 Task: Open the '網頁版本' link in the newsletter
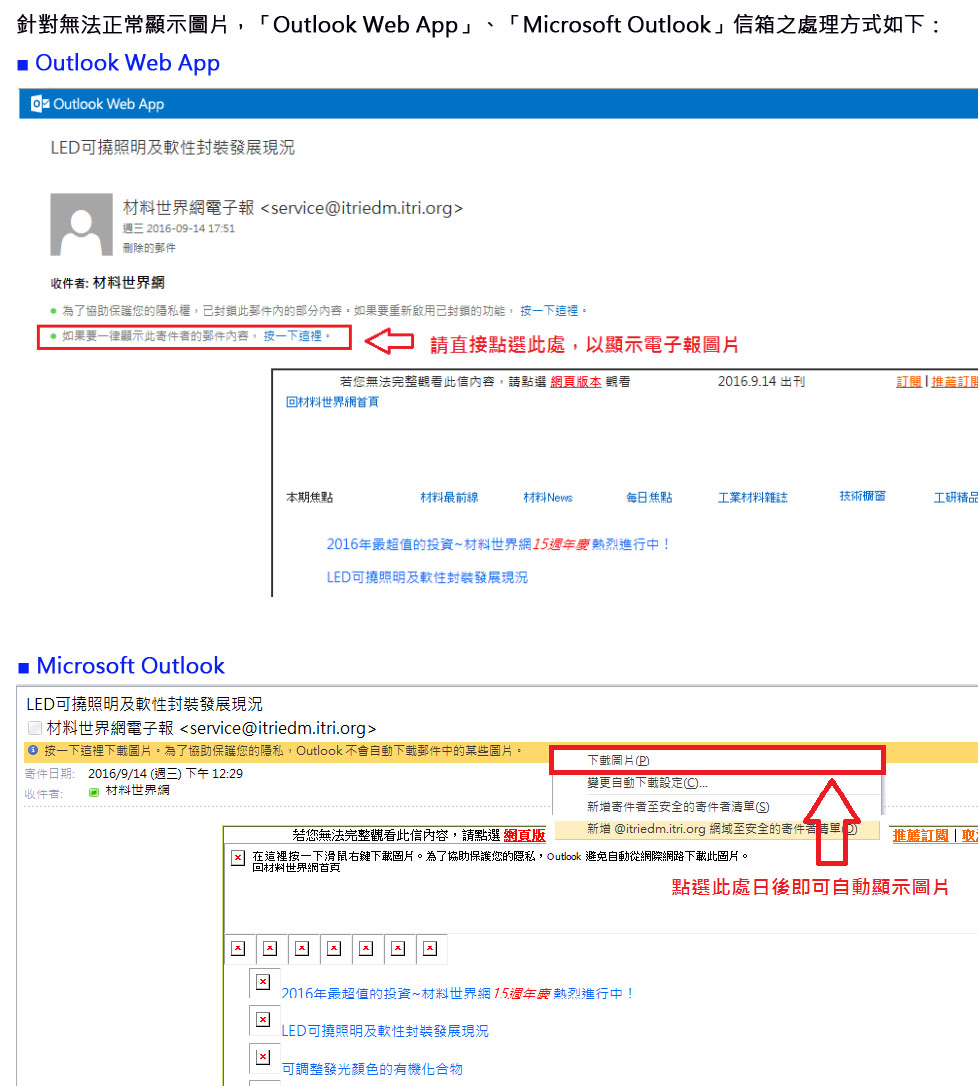pyautogui.click(x=576, y=382)
